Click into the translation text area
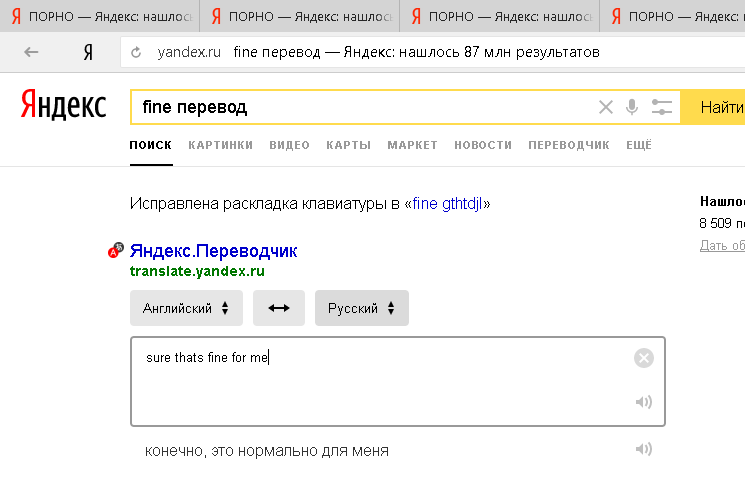The image size is (745, 488). (398, 382)
